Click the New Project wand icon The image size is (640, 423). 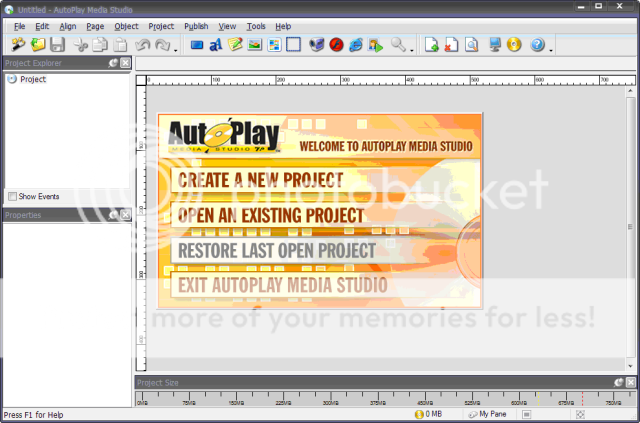(x=18, y=45)
